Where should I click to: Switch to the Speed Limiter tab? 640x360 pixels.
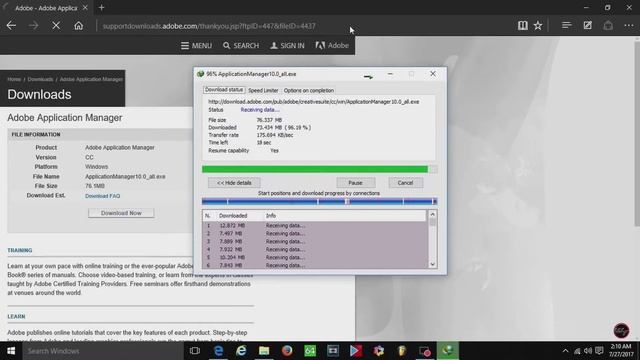[x=263, y=90]
